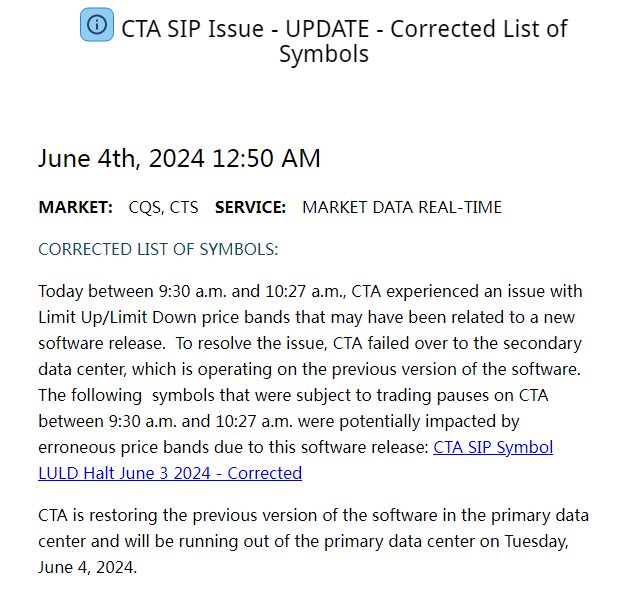Click the 'MARKET DATA REAL-TIME' service value
Screen dimensions: 628x595
[x=402, y=208]
